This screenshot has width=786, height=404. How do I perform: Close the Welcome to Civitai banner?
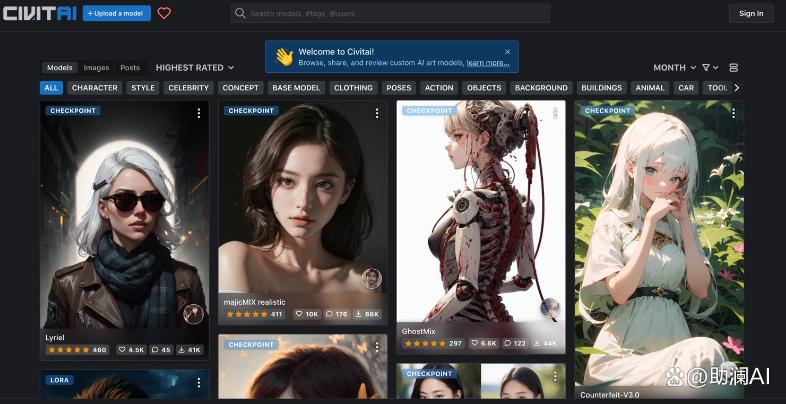pyautogui.click(x=507, y=52)
